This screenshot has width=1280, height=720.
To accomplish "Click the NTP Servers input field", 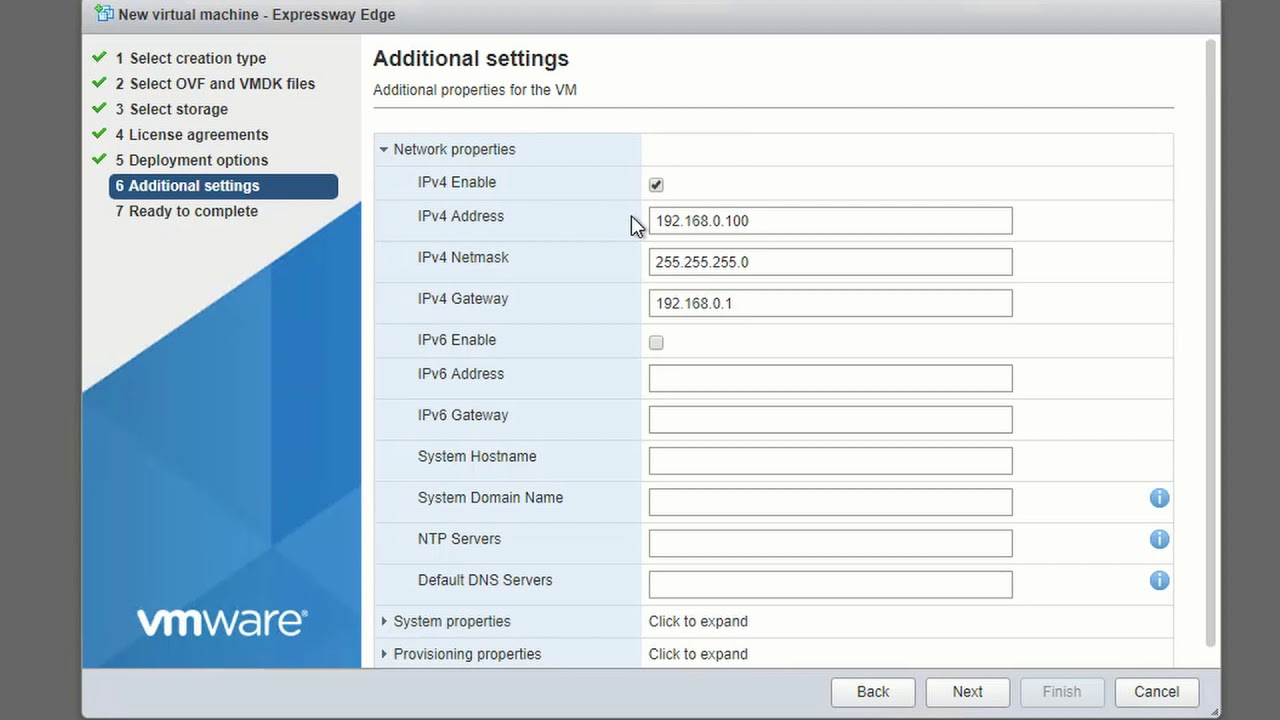I will click(x=830, y=543).
